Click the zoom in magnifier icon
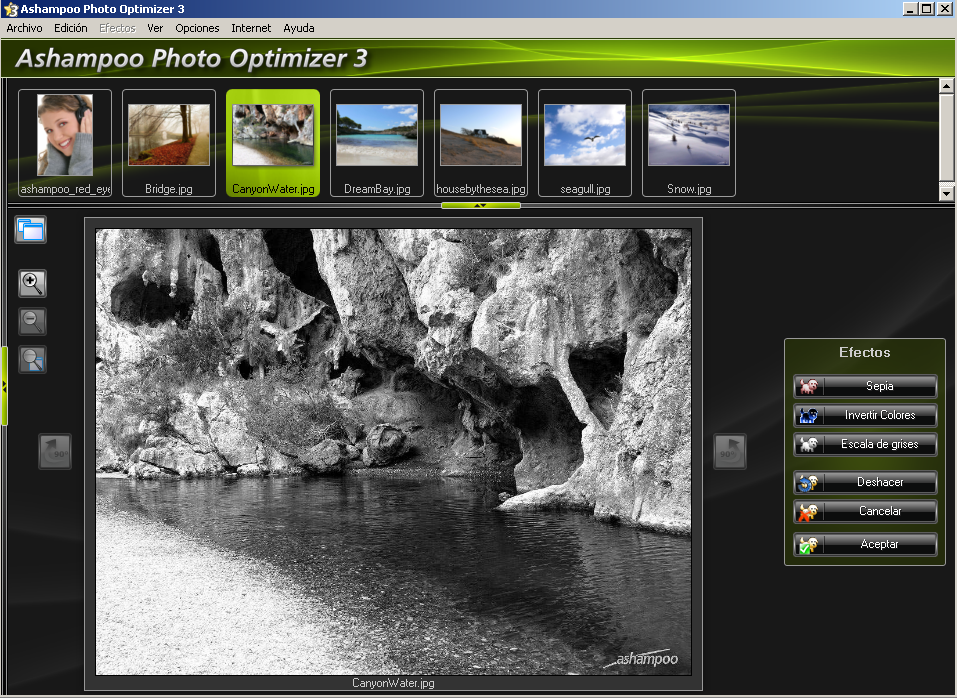The image size is (957, 698). tap(32, 284)
